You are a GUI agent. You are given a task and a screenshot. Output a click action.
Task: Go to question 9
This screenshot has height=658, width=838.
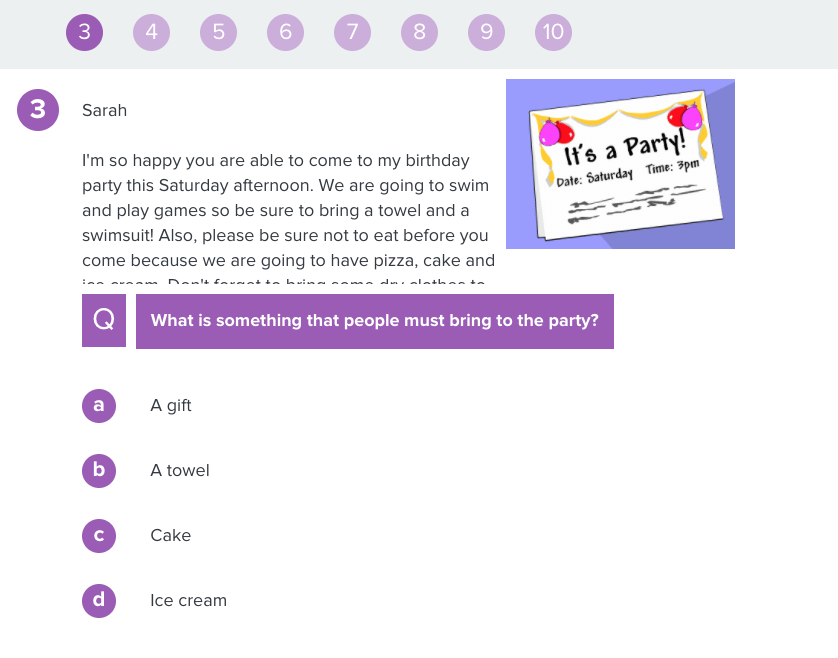[486, 32]
